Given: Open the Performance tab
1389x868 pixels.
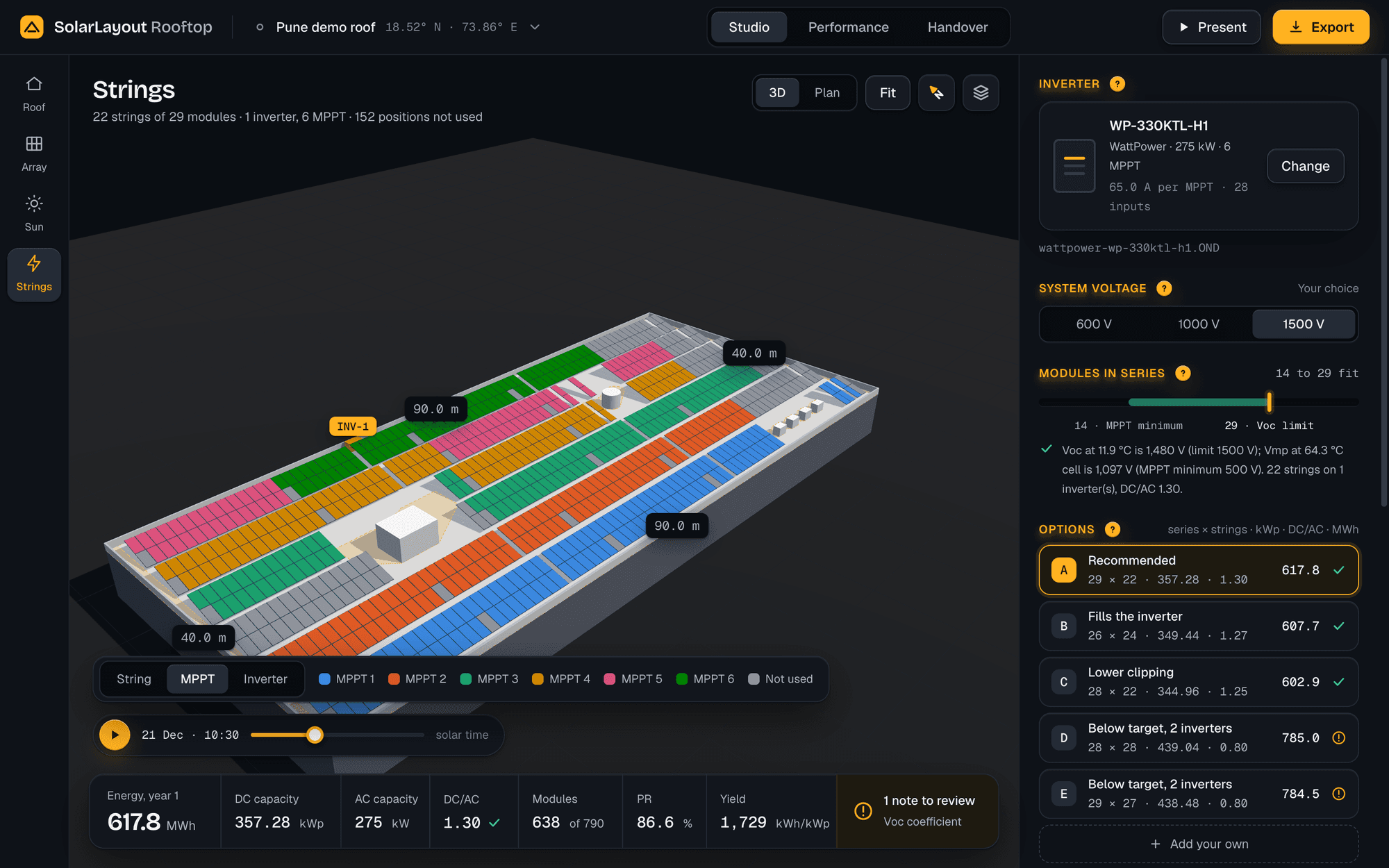Looking at the screenshot, I should 848,27.
